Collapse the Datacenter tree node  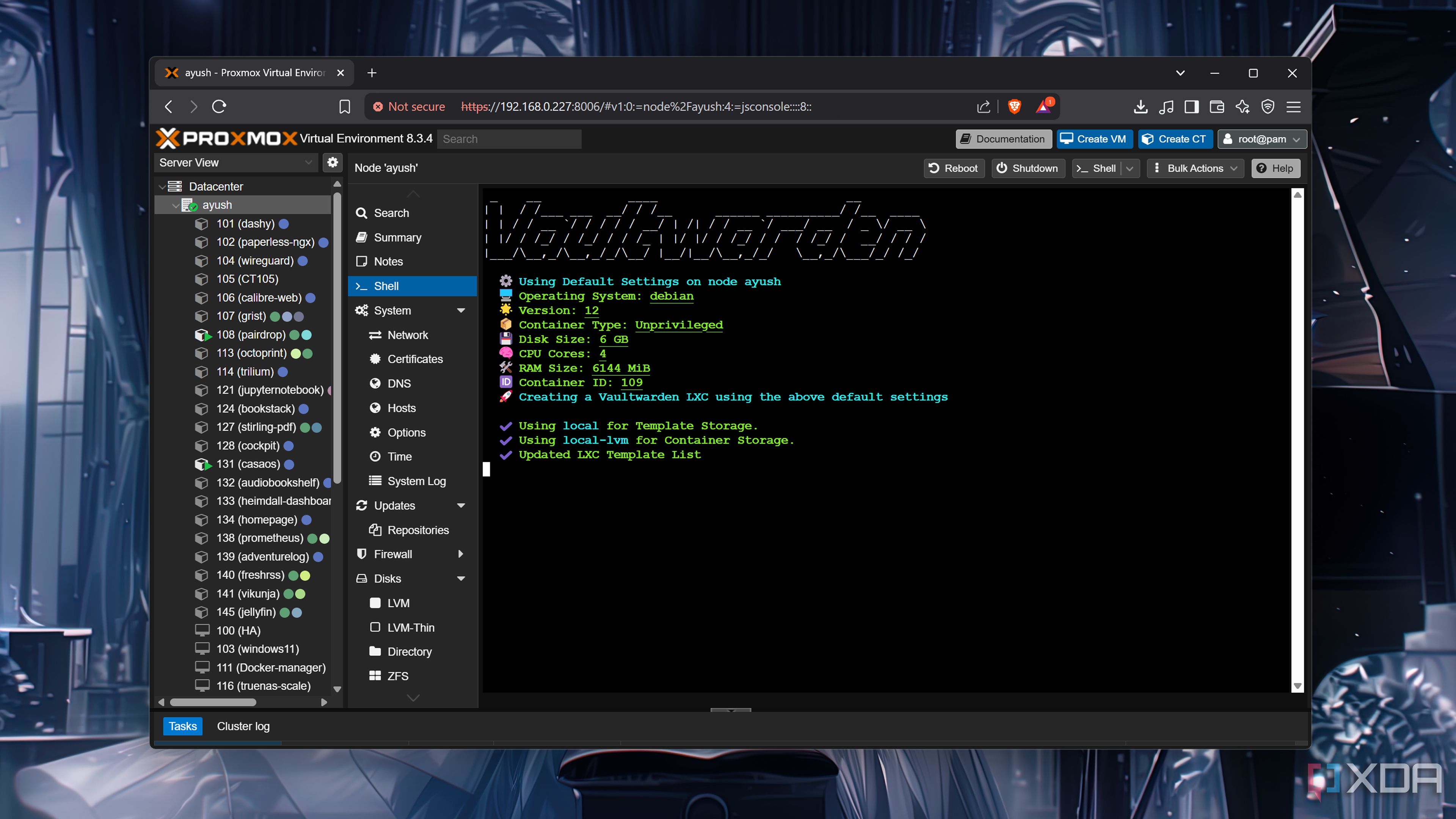tap(162, 187)
